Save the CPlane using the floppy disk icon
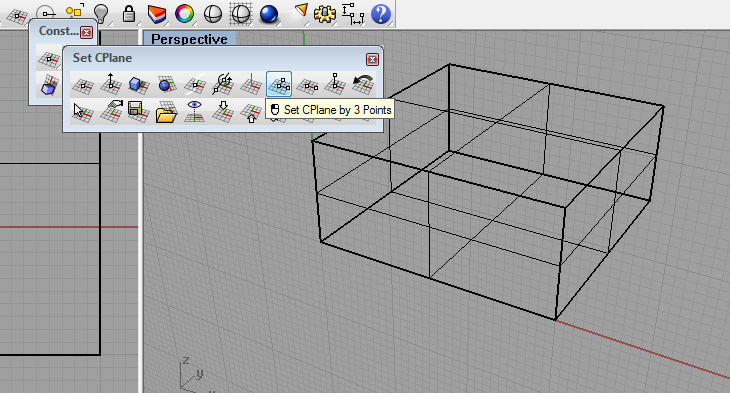Screen dimensions: 730x393 138,111
